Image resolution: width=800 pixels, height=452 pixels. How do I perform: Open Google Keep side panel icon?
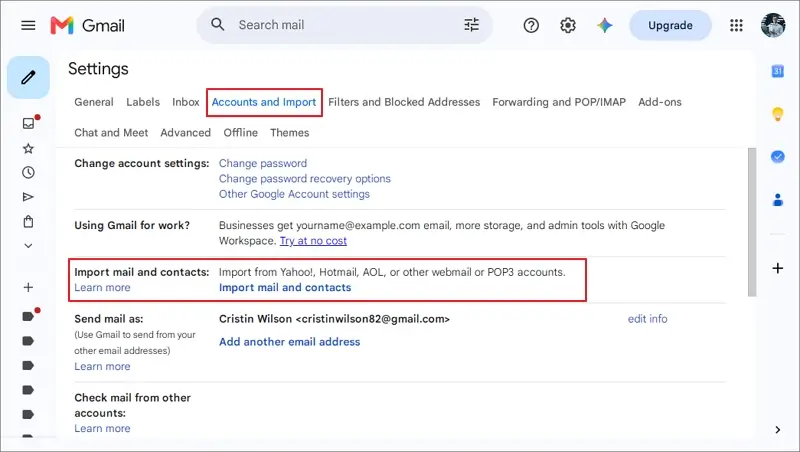click(778, 114)
